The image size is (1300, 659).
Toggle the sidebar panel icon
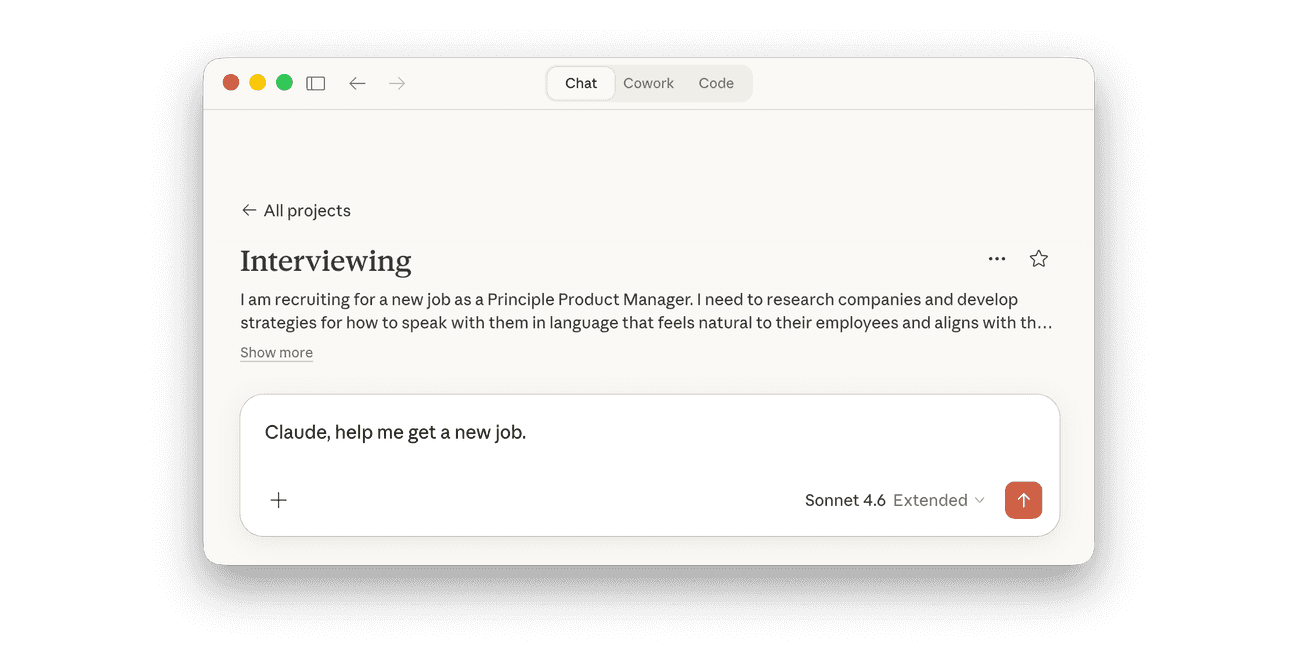pos(316,84)
